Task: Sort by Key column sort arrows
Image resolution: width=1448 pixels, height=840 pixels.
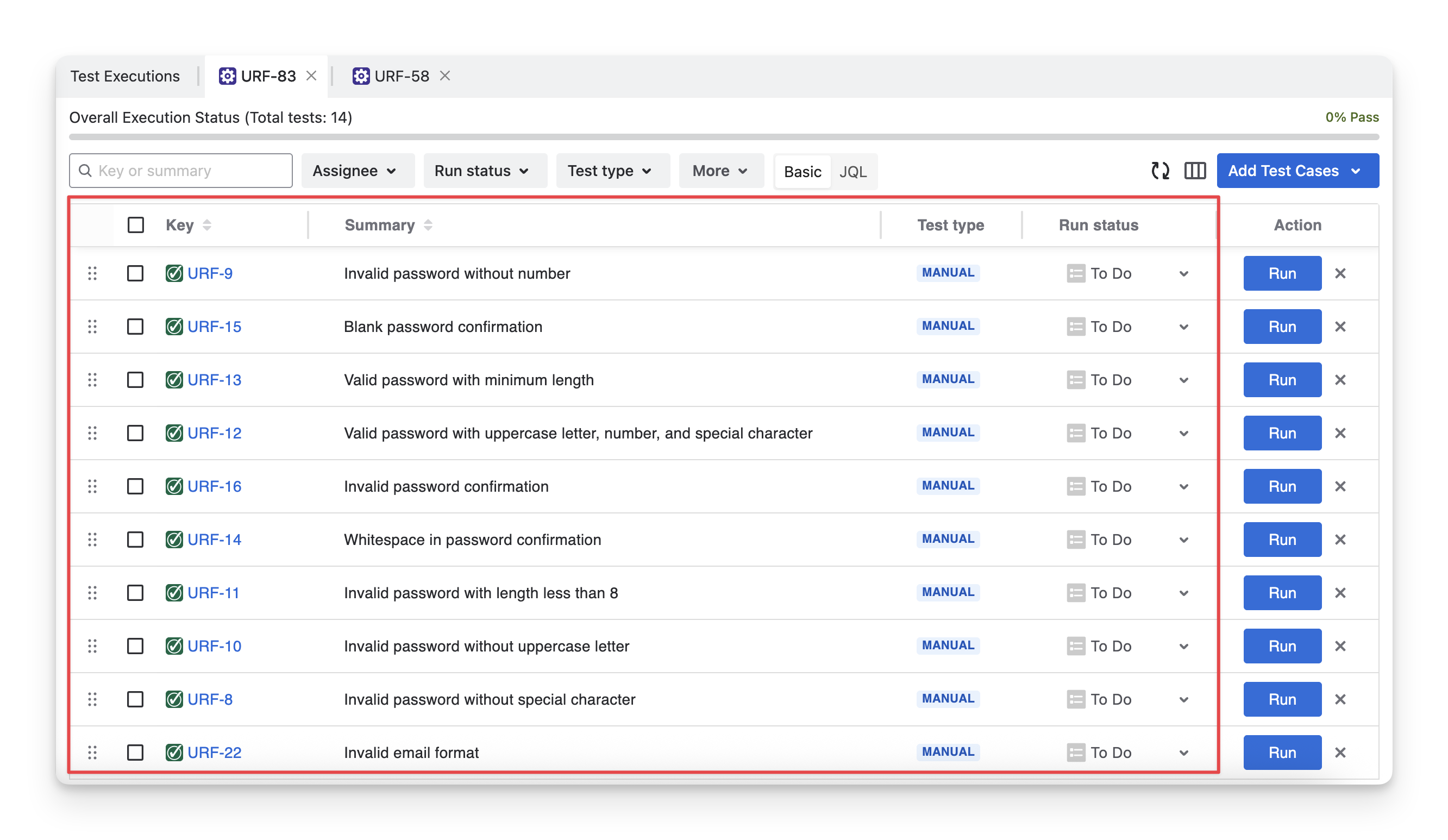Action: [x=207, y=225]
